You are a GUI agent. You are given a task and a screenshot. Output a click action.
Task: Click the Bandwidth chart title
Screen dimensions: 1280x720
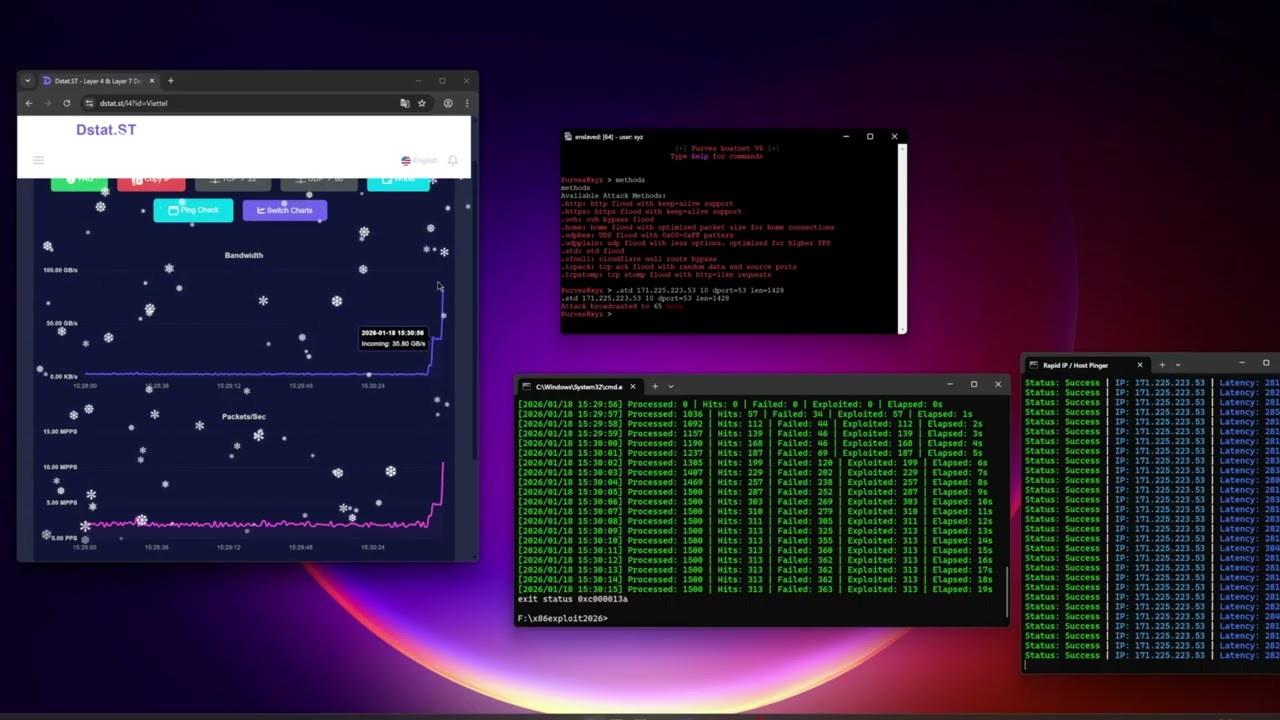(x=244, y=255)
